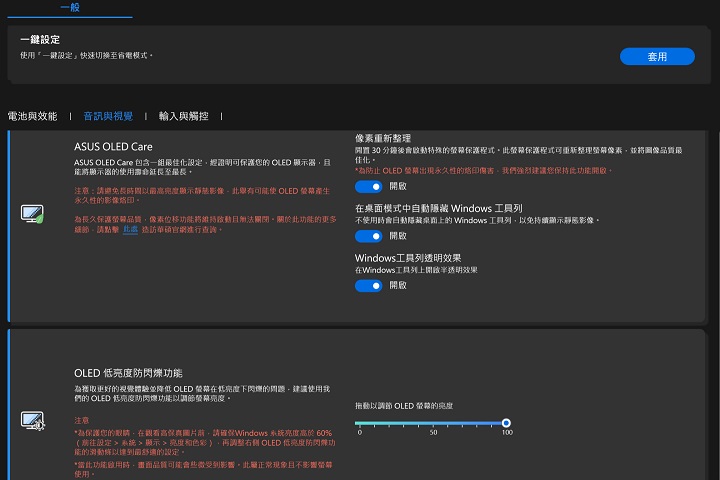Click the Windows工具列透明效果 title

click(408, 258)
